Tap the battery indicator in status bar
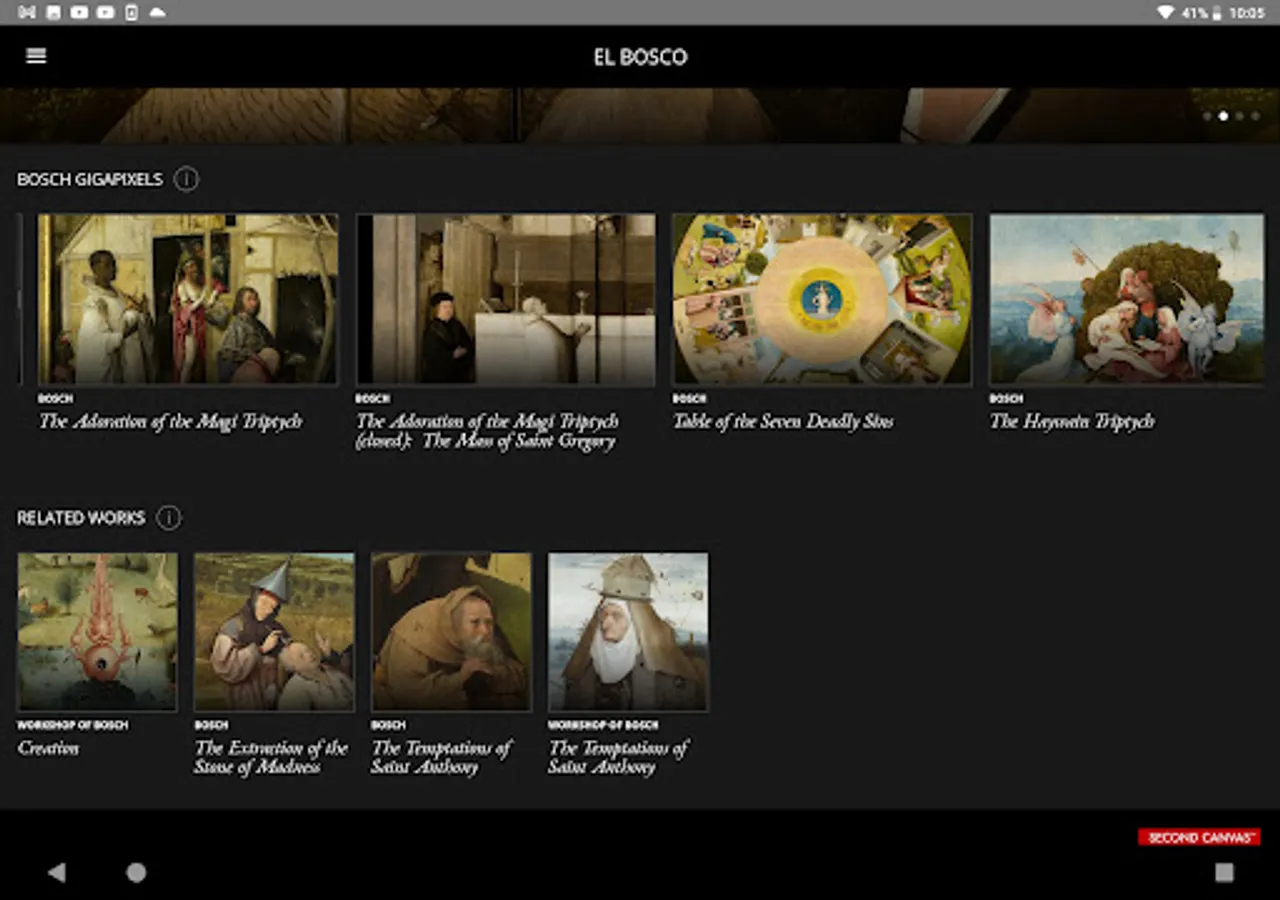Image resolution: width=1280 pixels, height=900 pixels. (1217, 12)
